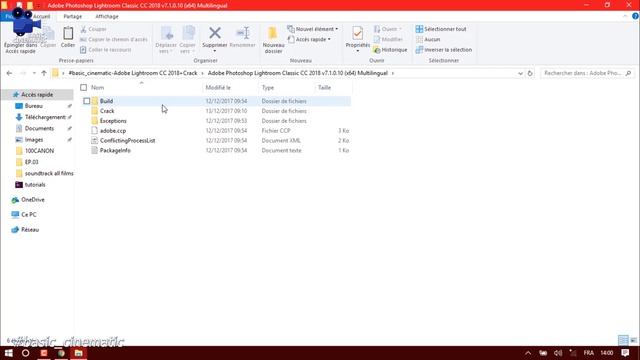640x360 pixels.
Task: Switch to details view layout icon
Action: tap(623, 340)
